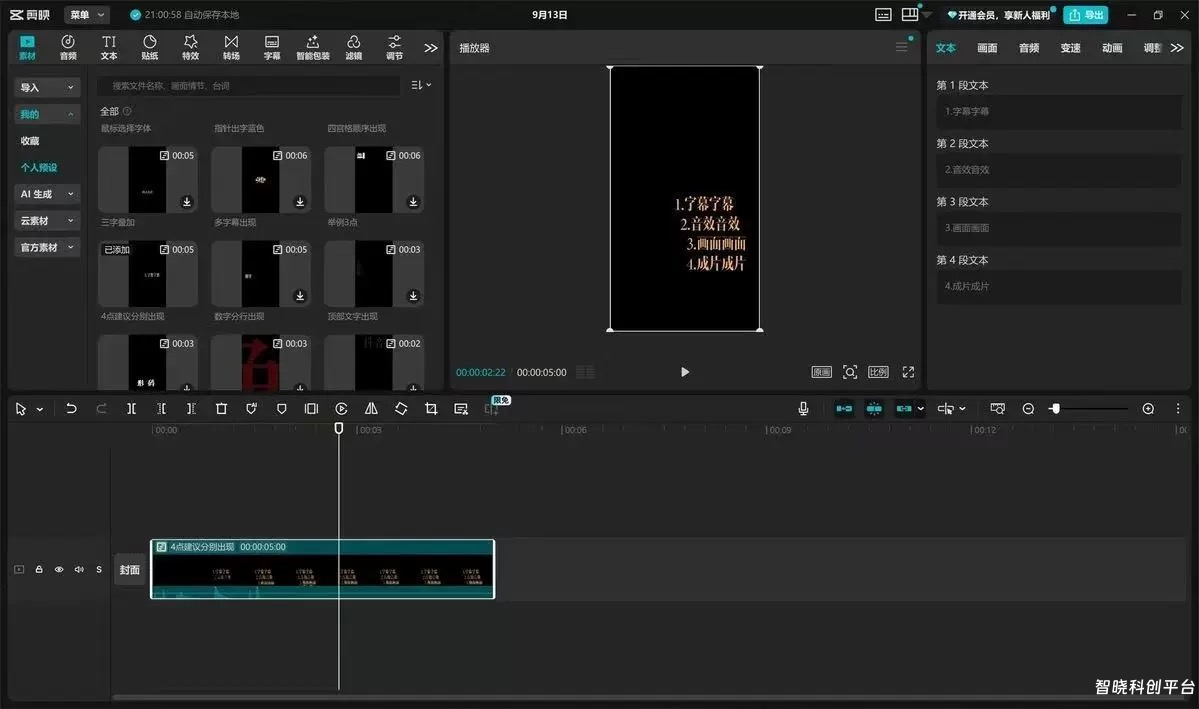This screenshot has height=709, width=1199.
Task: Start voiceover with the microphone icon
Action: pyautogui.click(x=803, y=408)
